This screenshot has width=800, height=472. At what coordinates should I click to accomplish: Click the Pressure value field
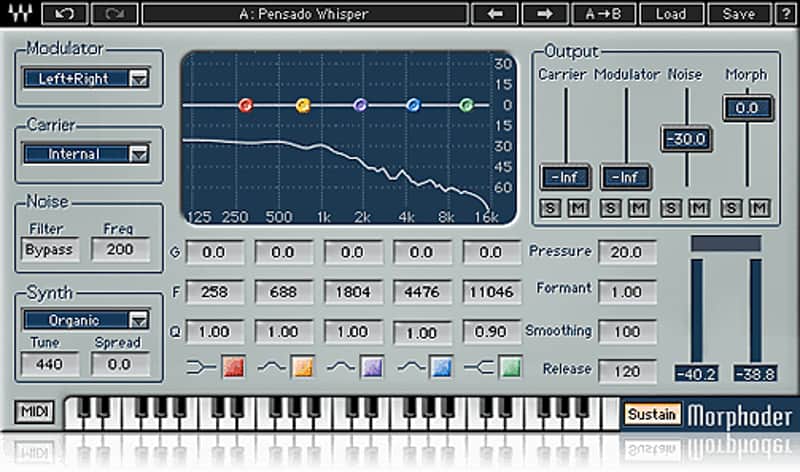click(x=627, y=252)
